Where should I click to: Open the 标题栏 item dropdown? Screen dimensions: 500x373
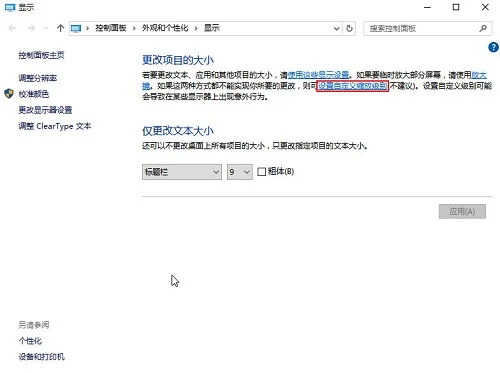click(x=182, y=172)
